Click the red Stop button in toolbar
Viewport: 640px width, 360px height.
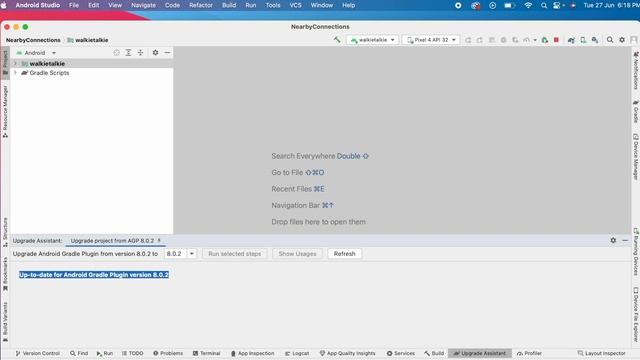(556, 40)
